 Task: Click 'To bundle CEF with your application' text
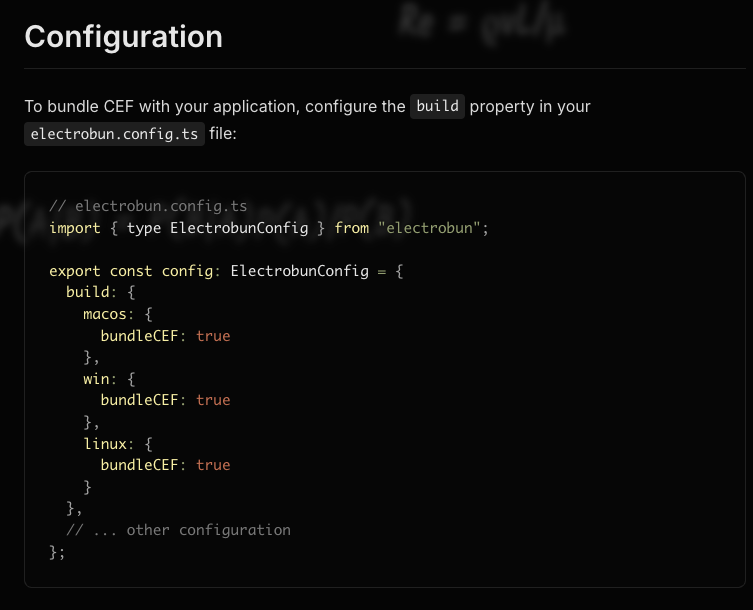[162, 107]
